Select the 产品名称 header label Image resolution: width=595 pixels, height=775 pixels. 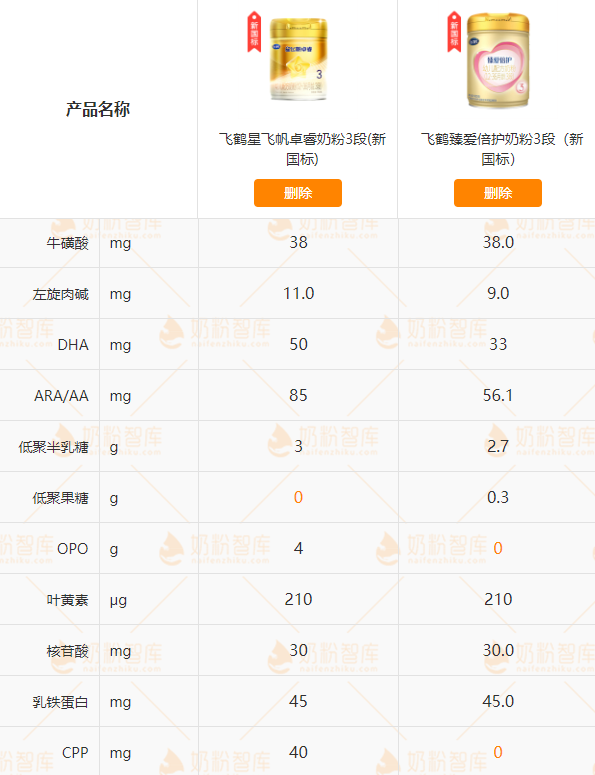pyautogui.click(x=98, y=109)
